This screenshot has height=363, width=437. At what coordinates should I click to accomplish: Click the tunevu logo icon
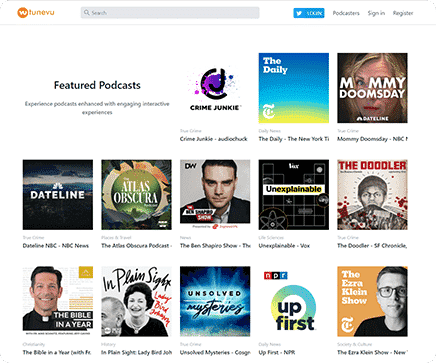[22, 13]
